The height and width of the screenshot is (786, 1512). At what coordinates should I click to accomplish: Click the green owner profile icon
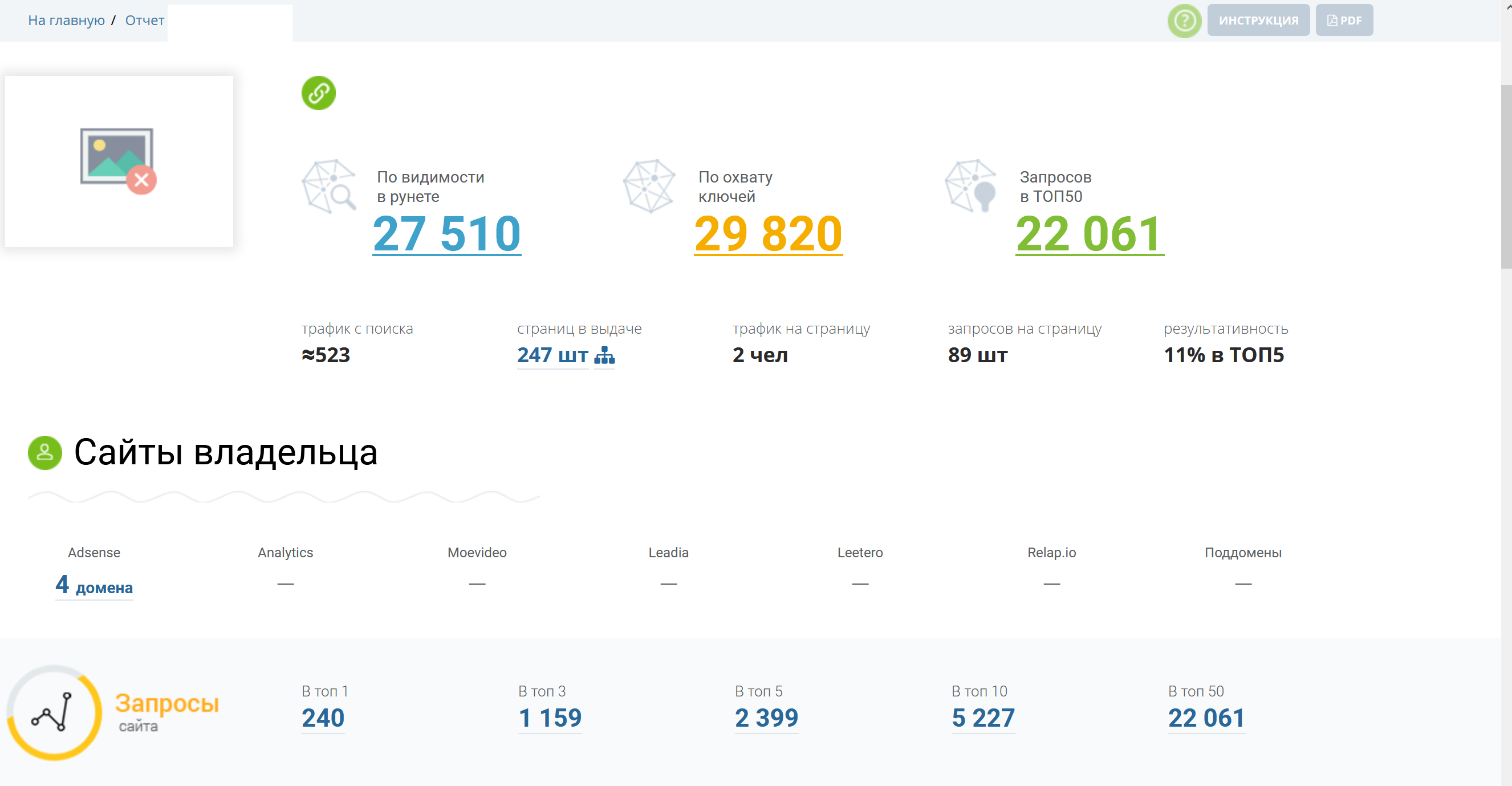coord(44,452)
